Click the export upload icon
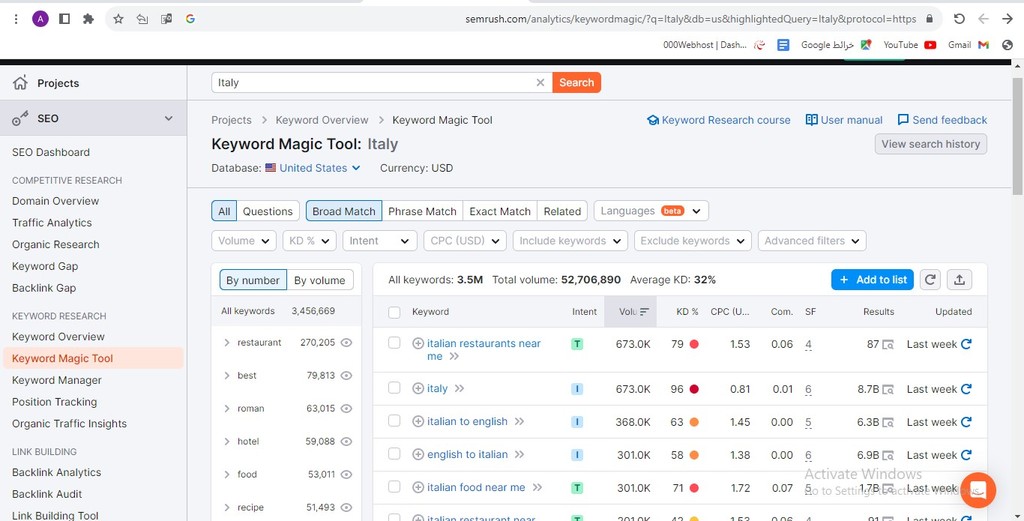 (959, 279)
